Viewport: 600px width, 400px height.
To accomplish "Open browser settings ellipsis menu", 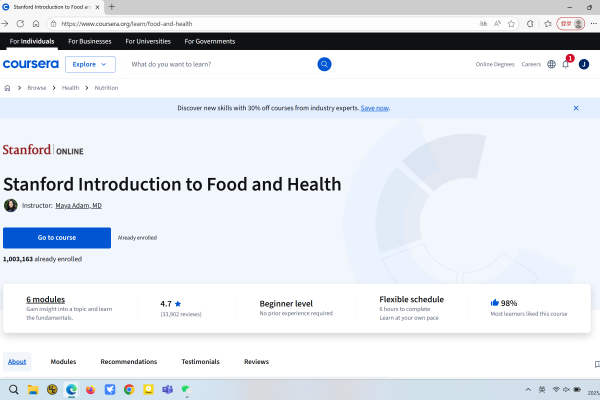I will [593, 24].
